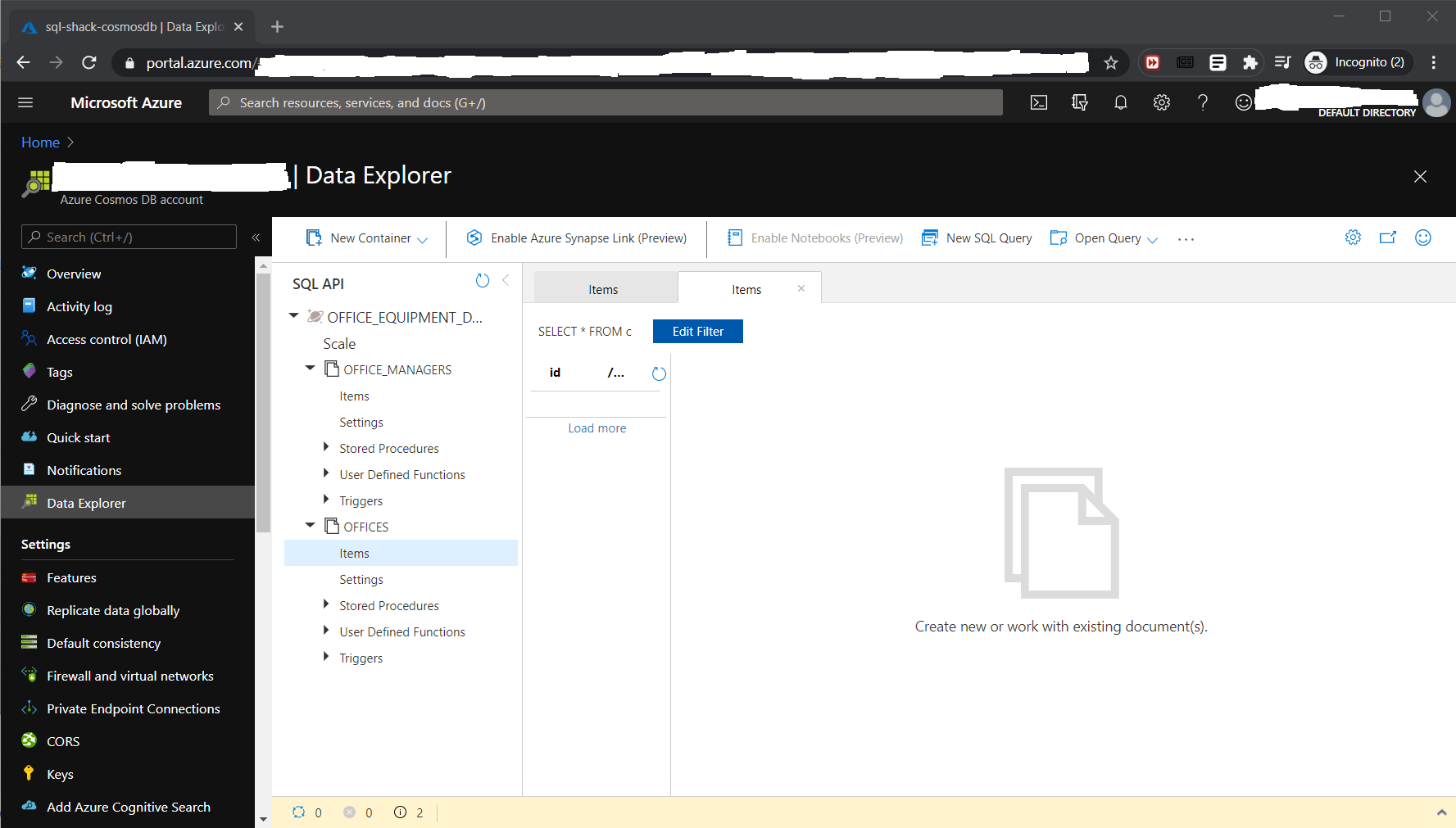Open portal settings gear in top bar
This screenshot has height=828, width=1456.
[1161, 102]
